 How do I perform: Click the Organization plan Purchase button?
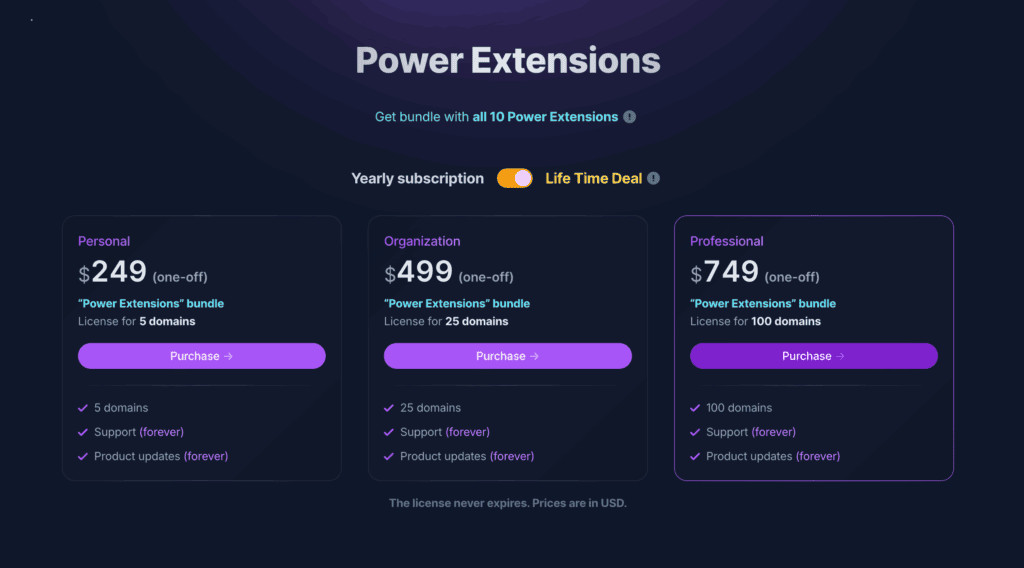[x=507, y=356]
